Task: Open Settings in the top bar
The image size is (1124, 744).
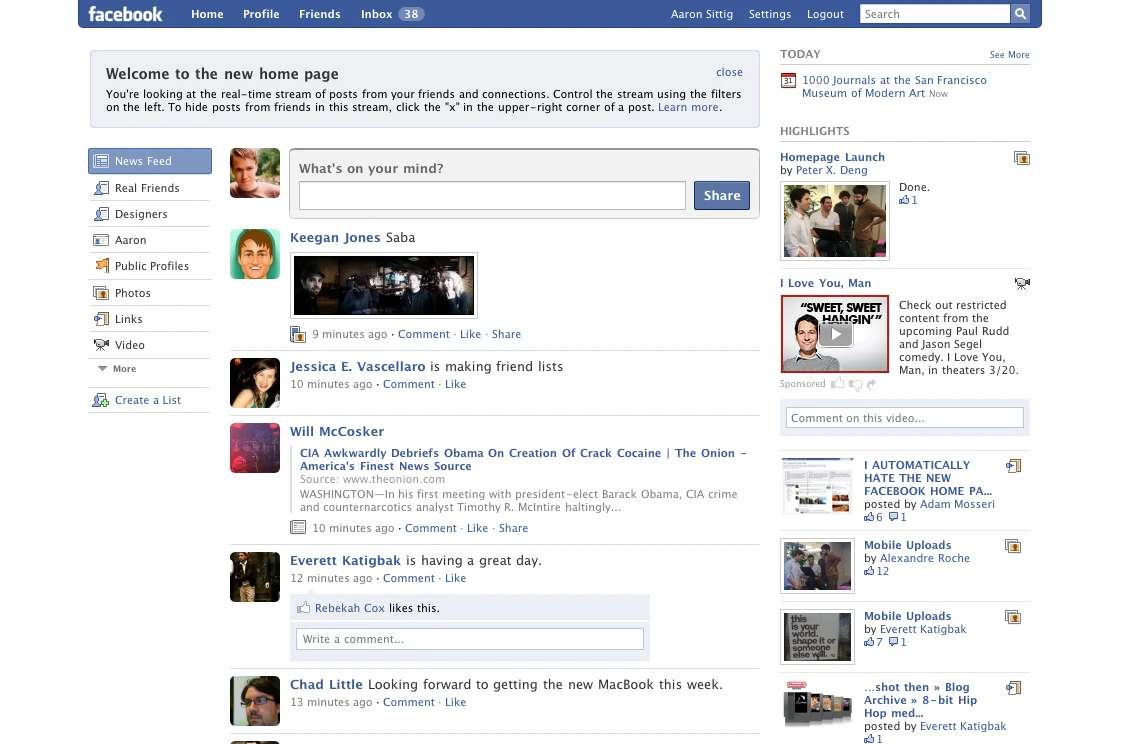Action: click(x=770, y=14)
